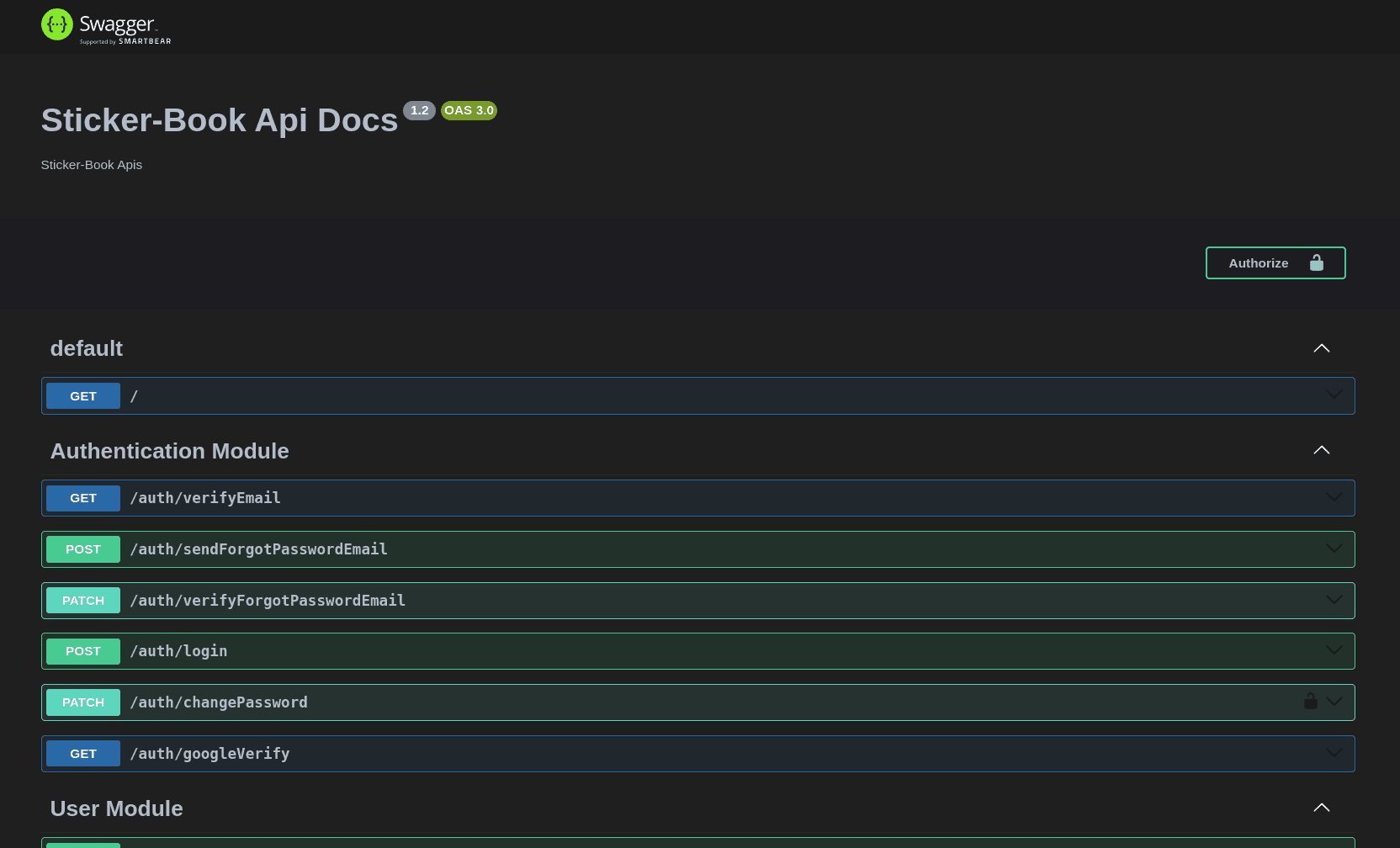Viewport: 1400px width, 848px height.
Task: Collapse the Authentication Module section arrow
Action: (1322, 450)
